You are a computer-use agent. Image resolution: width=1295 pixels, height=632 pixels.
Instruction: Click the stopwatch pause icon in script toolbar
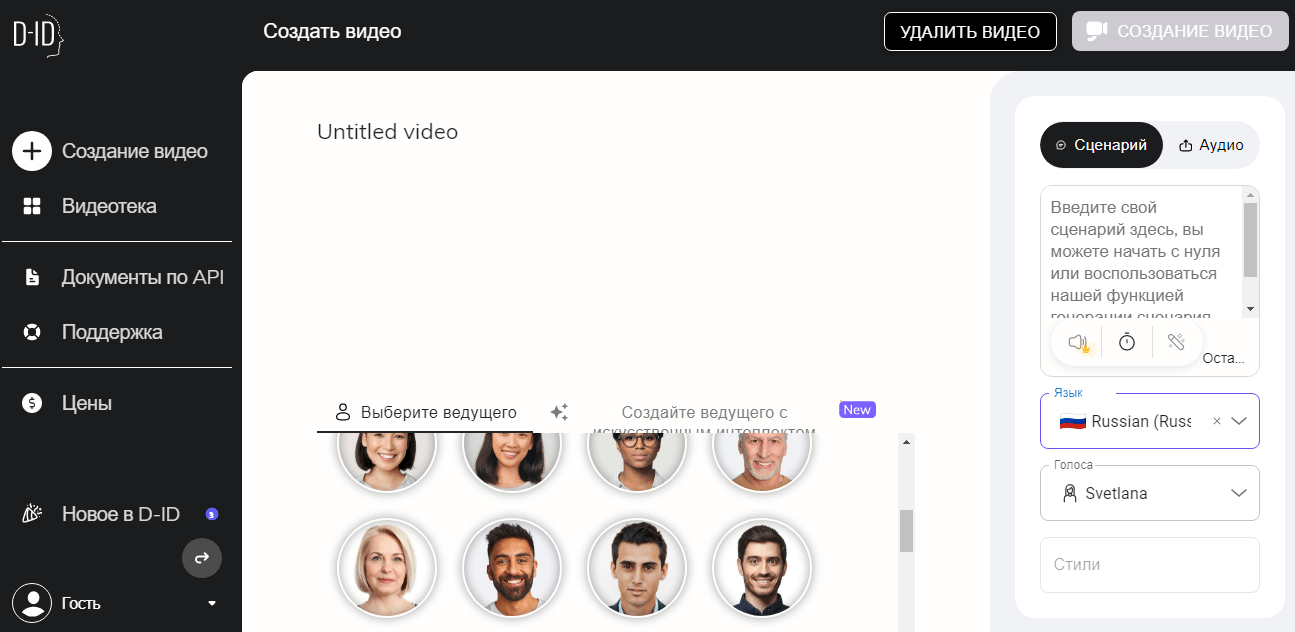(1127, 343)
